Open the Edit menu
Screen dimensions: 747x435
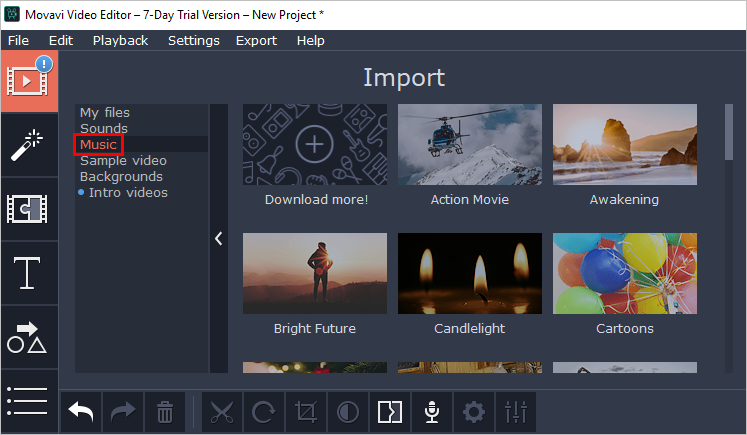(61, 40)
